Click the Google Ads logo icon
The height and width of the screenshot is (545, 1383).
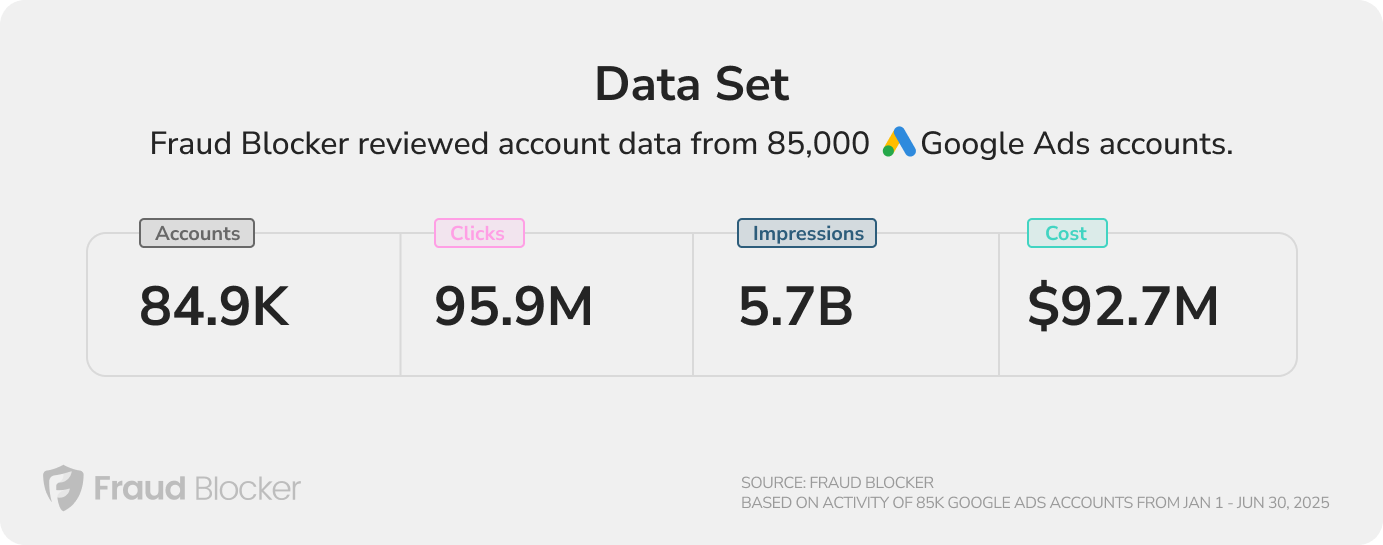899,143
